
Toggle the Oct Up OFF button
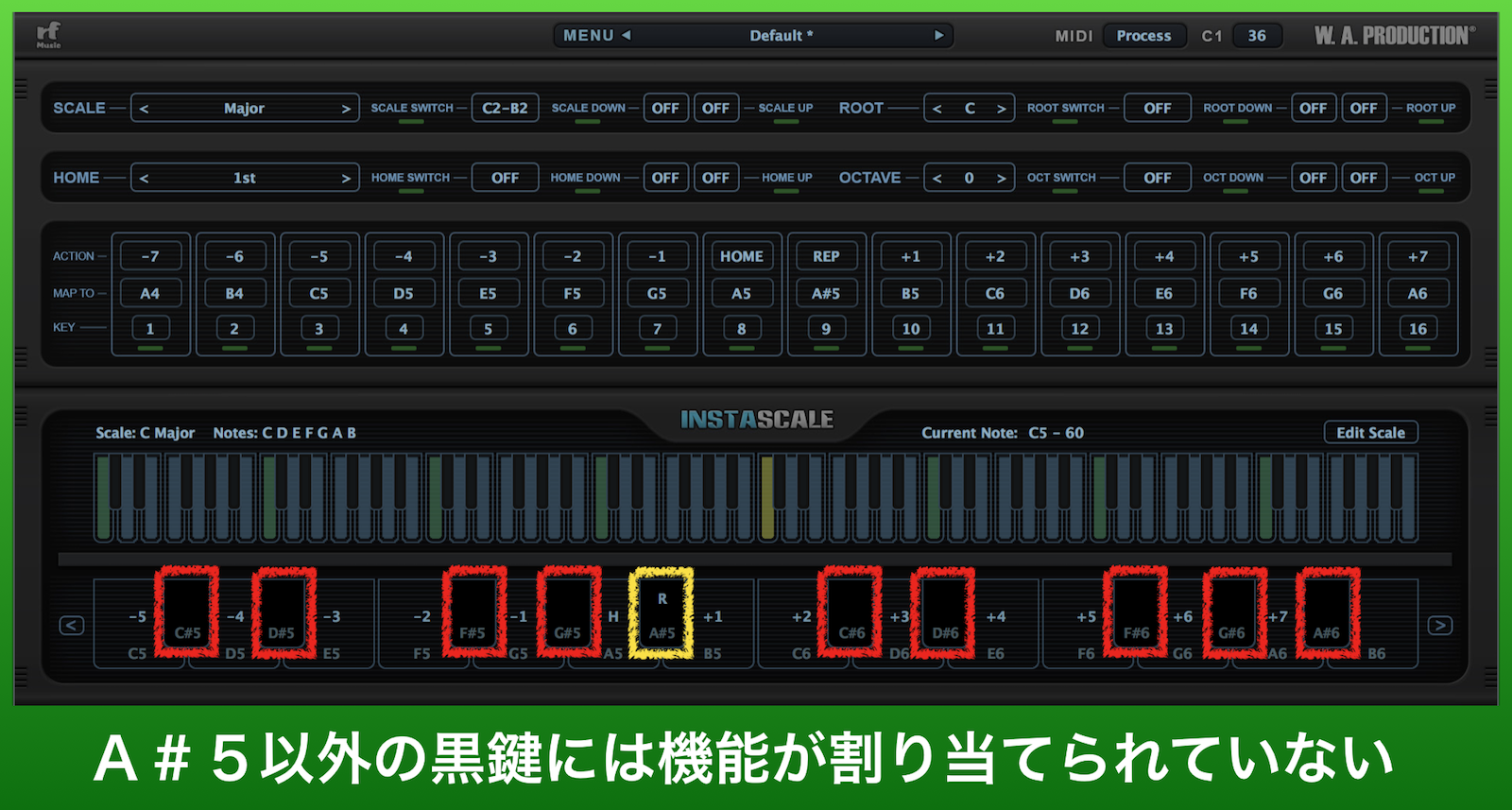pos(1364,178)
